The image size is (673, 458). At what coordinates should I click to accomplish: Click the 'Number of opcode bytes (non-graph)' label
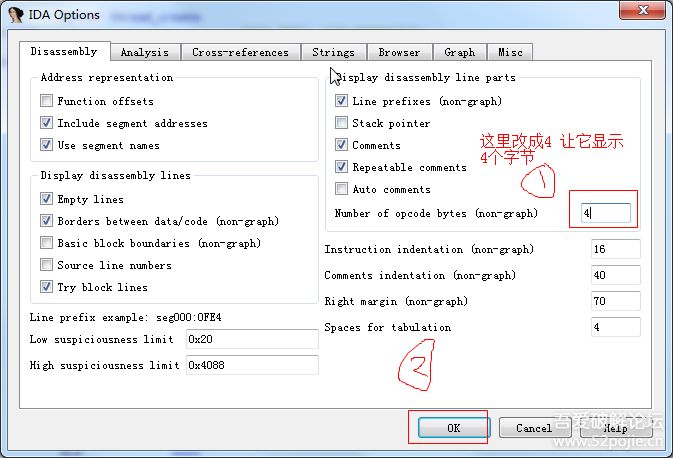click(436, 213)
